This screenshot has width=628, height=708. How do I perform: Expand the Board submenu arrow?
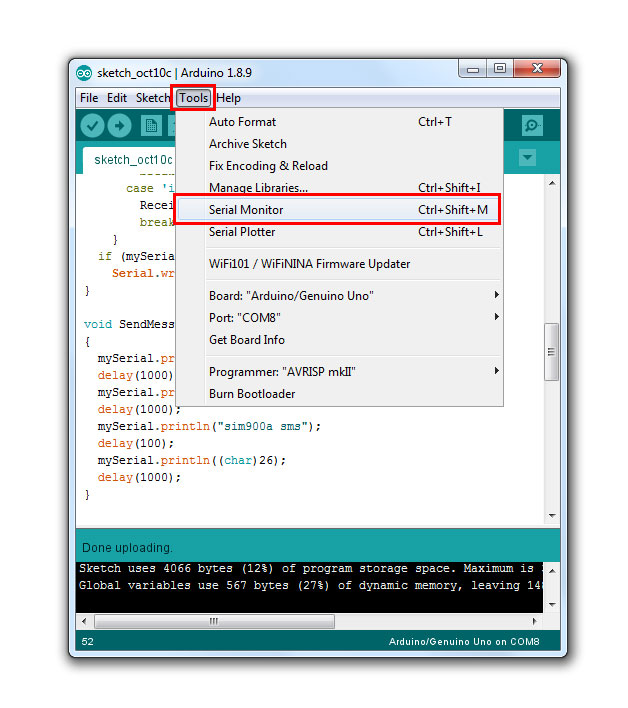(496, 295)
